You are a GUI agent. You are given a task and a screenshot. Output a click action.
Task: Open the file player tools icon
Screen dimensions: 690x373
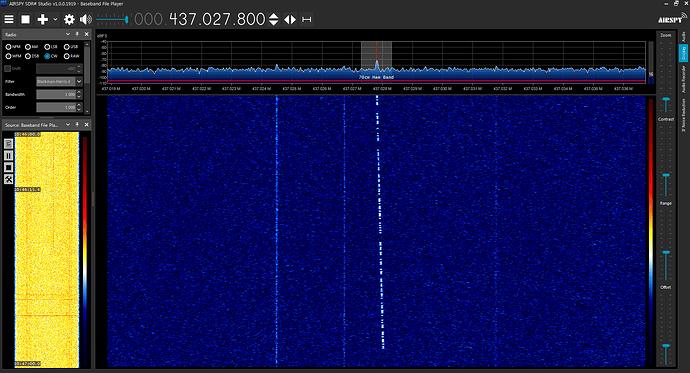(x=8, y=179)
